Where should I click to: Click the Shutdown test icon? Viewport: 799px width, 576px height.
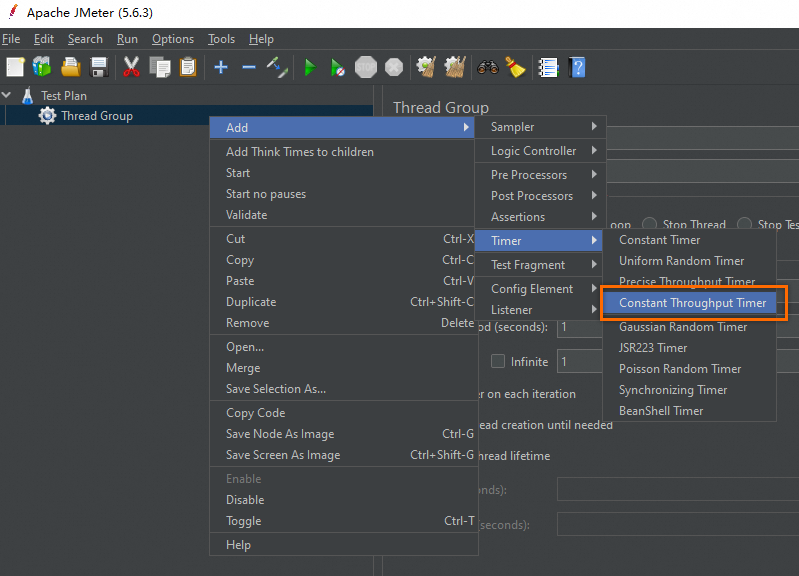tap(394, 67)
